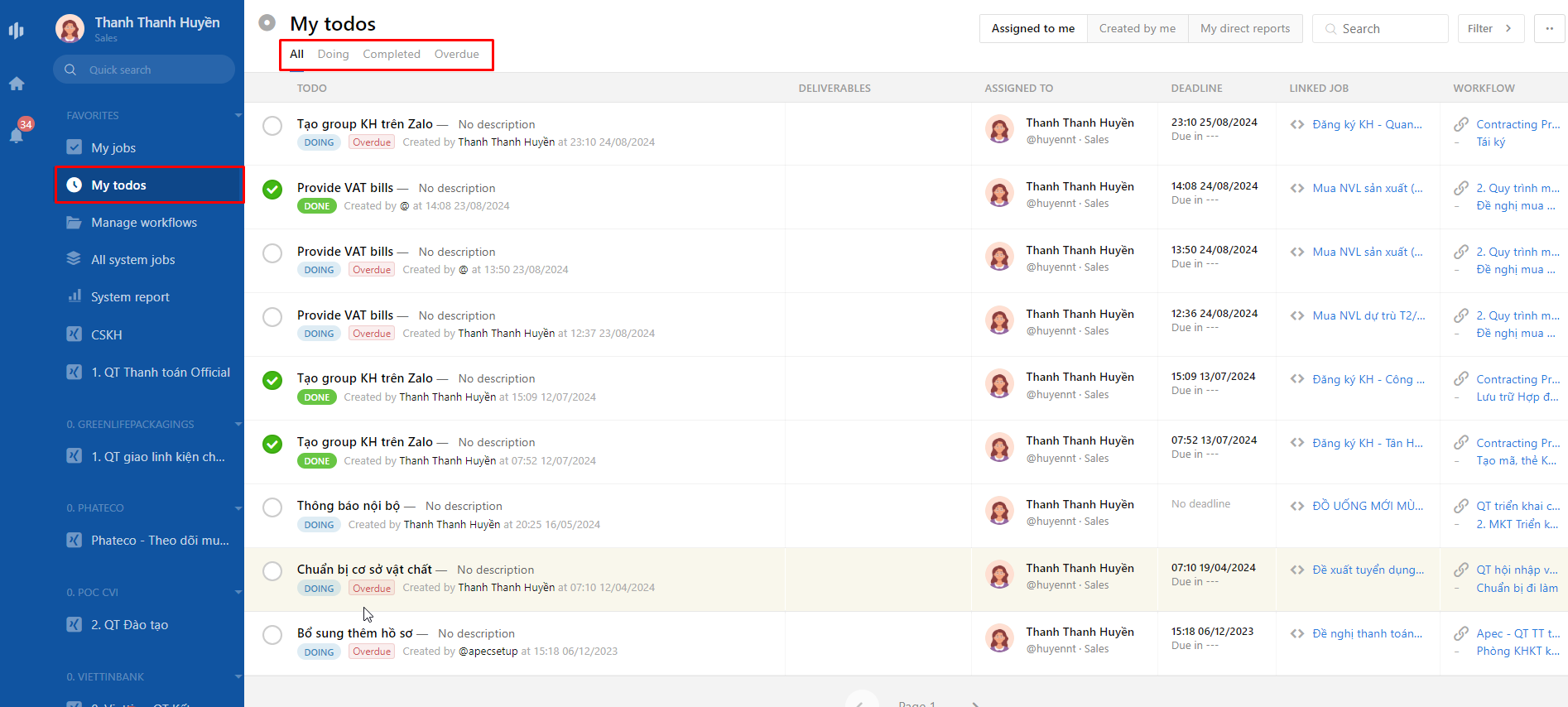The width and height of the screenshot is (1568, 707).
Task: Open linked job Mua NVL dự trù T2/...
Action: 1368,315
